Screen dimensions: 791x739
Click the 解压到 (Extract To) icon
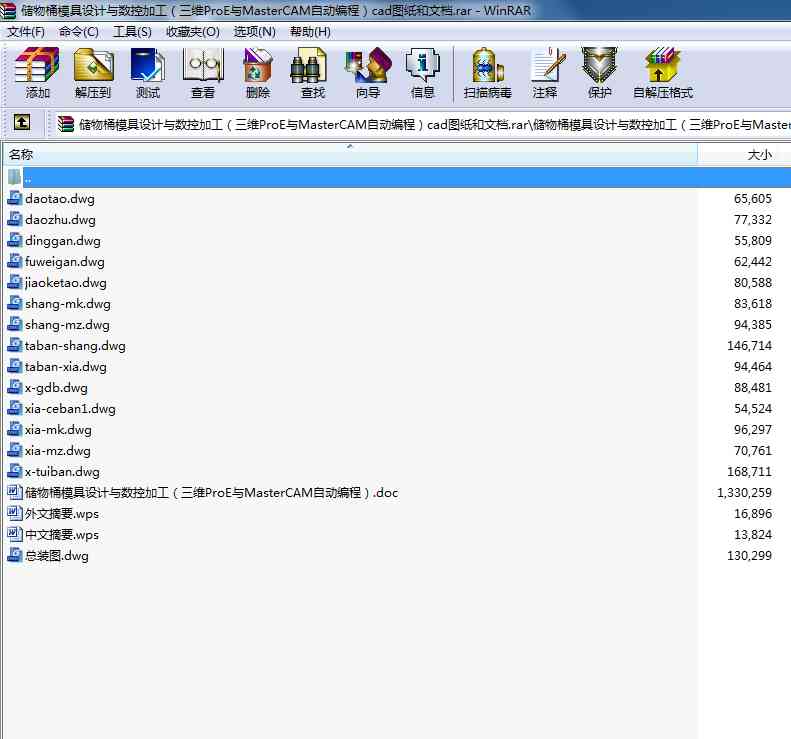[x=93, y=73]
